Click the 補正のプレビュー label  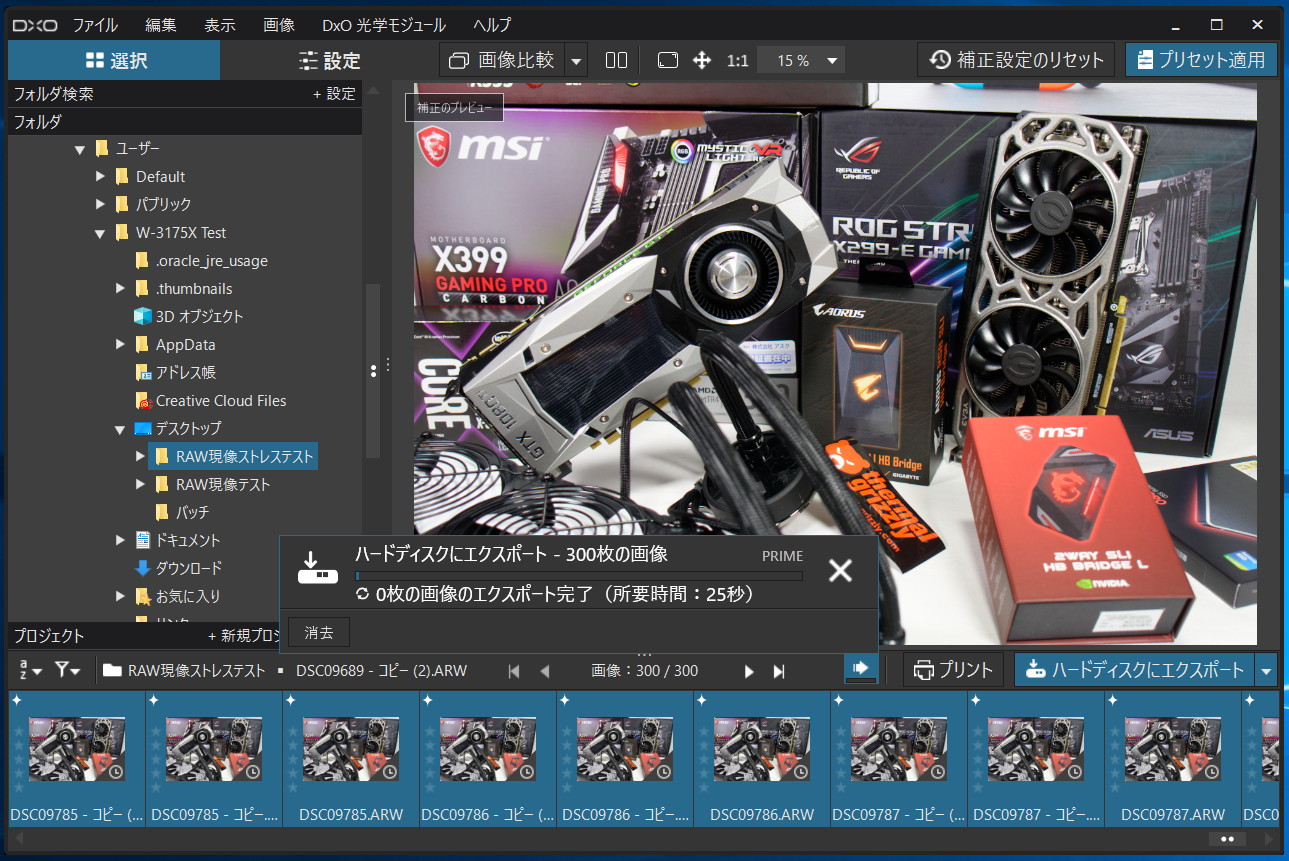(x=453, y=107)
